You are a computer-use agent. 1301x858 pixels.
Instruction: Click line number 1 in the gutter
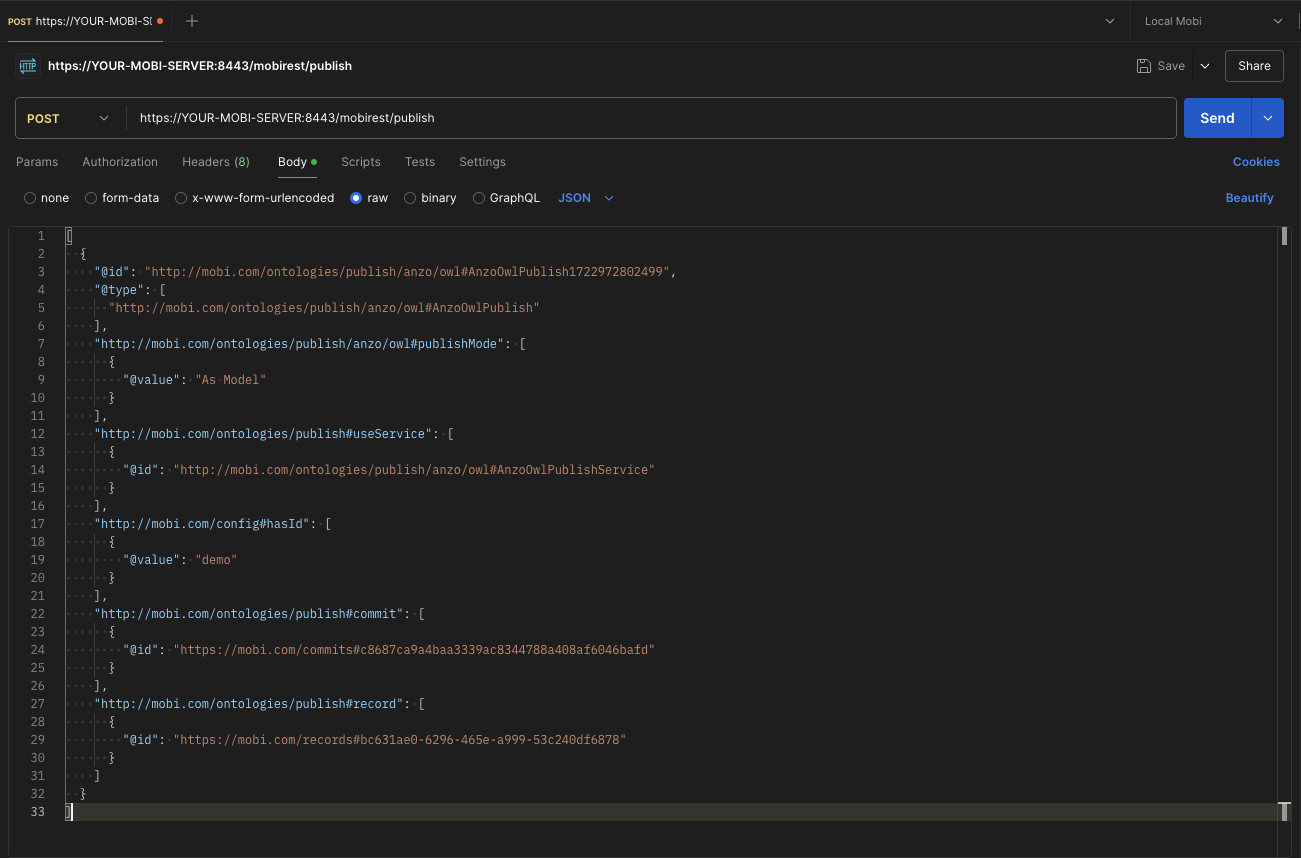tap(41, 236)
